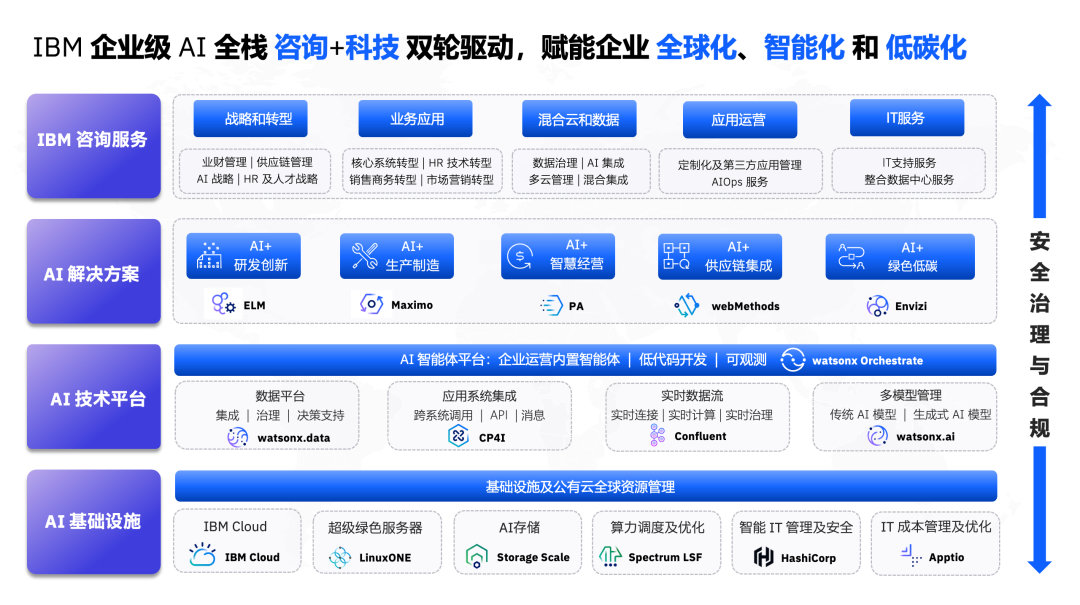The width and height of the screenshot is (1080, 605).
Task: Click the 集成 | 治理 | 决策支持 text
Action: pyautogui.click(x=280, y=415)
